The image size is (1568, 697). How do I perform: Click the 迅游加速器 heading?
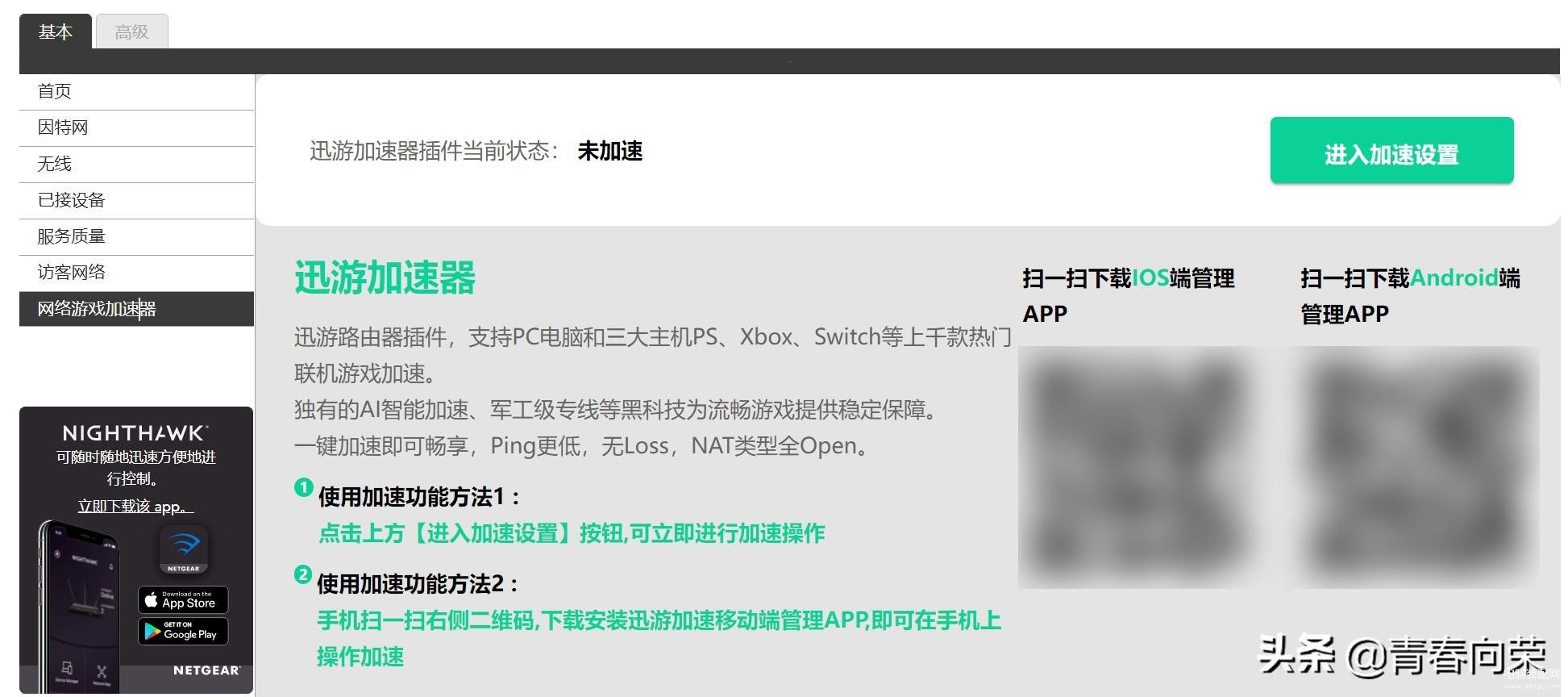385,278
